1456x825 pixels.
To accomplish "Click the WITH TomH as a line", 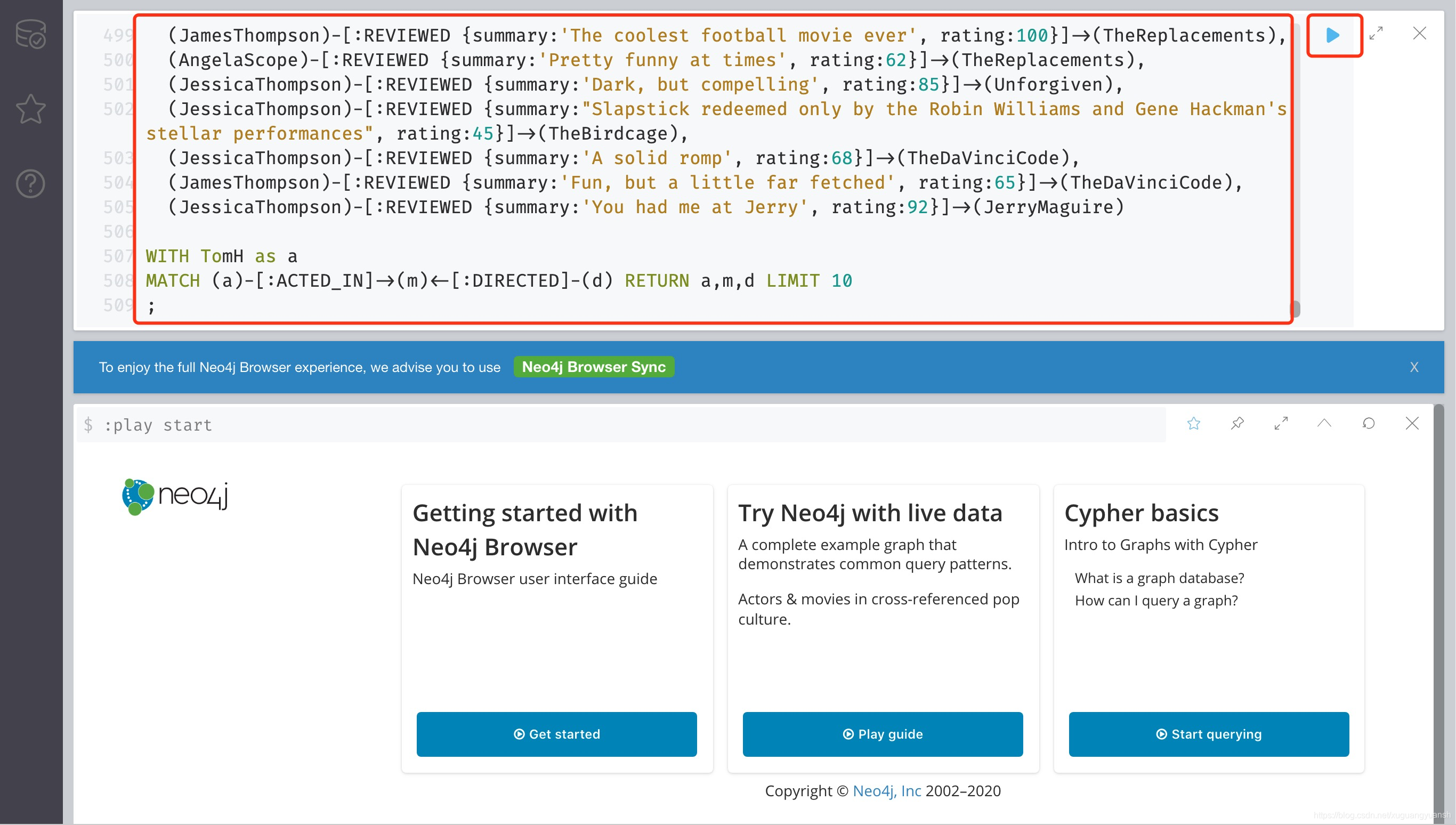I will (x=222, y=257).
